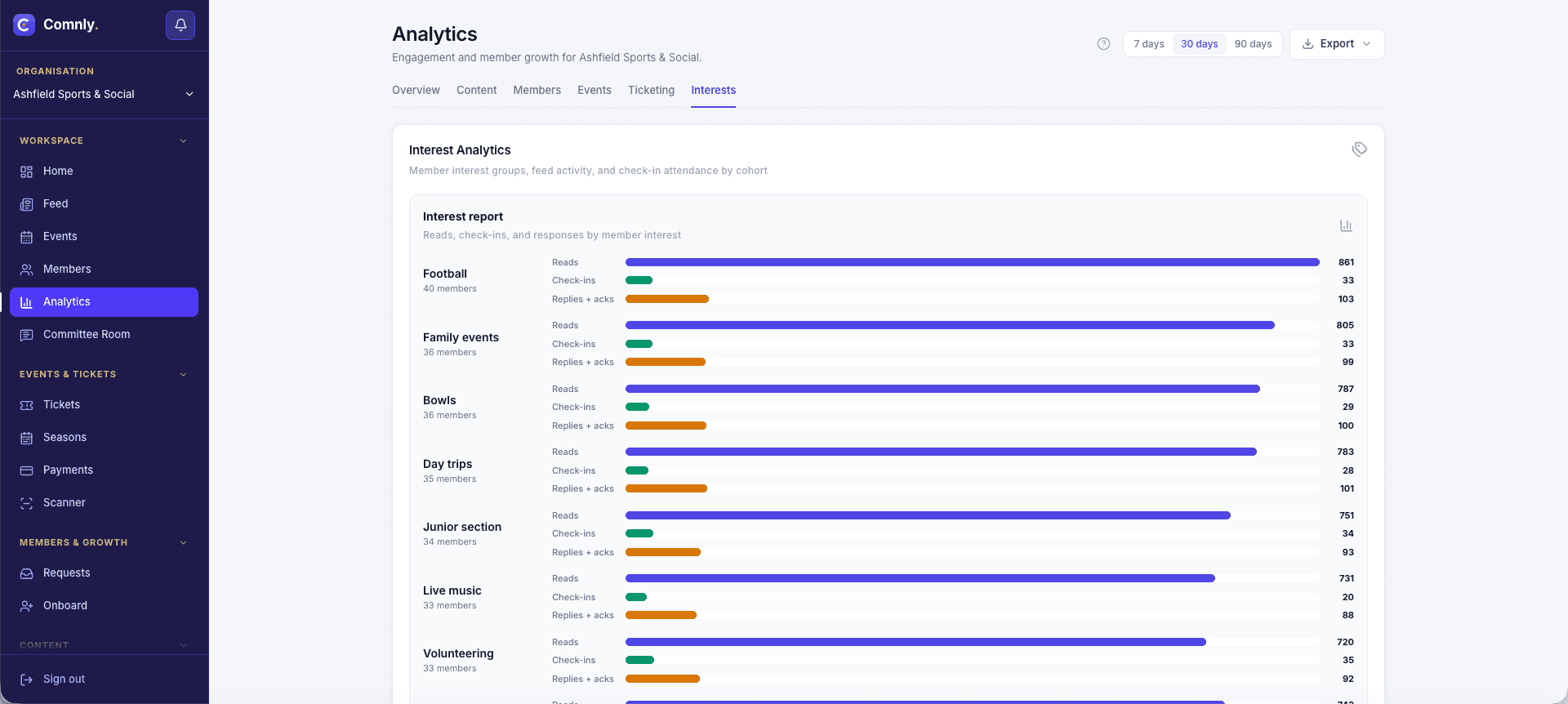Click the Tickets icon
This screenshot has height=704, width=1568.
click(x=27, y=405)
